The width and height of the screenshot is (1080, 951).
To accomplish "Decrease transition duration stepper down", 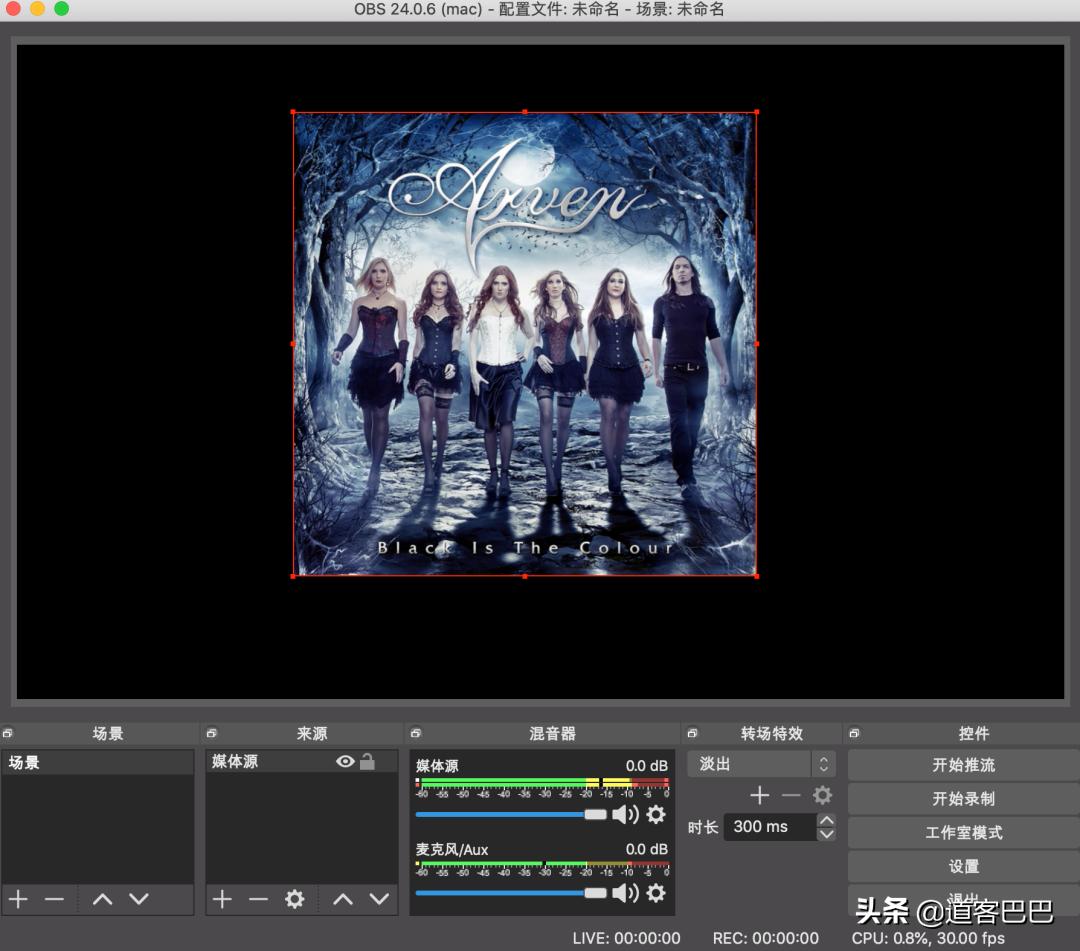I will 827,834.
